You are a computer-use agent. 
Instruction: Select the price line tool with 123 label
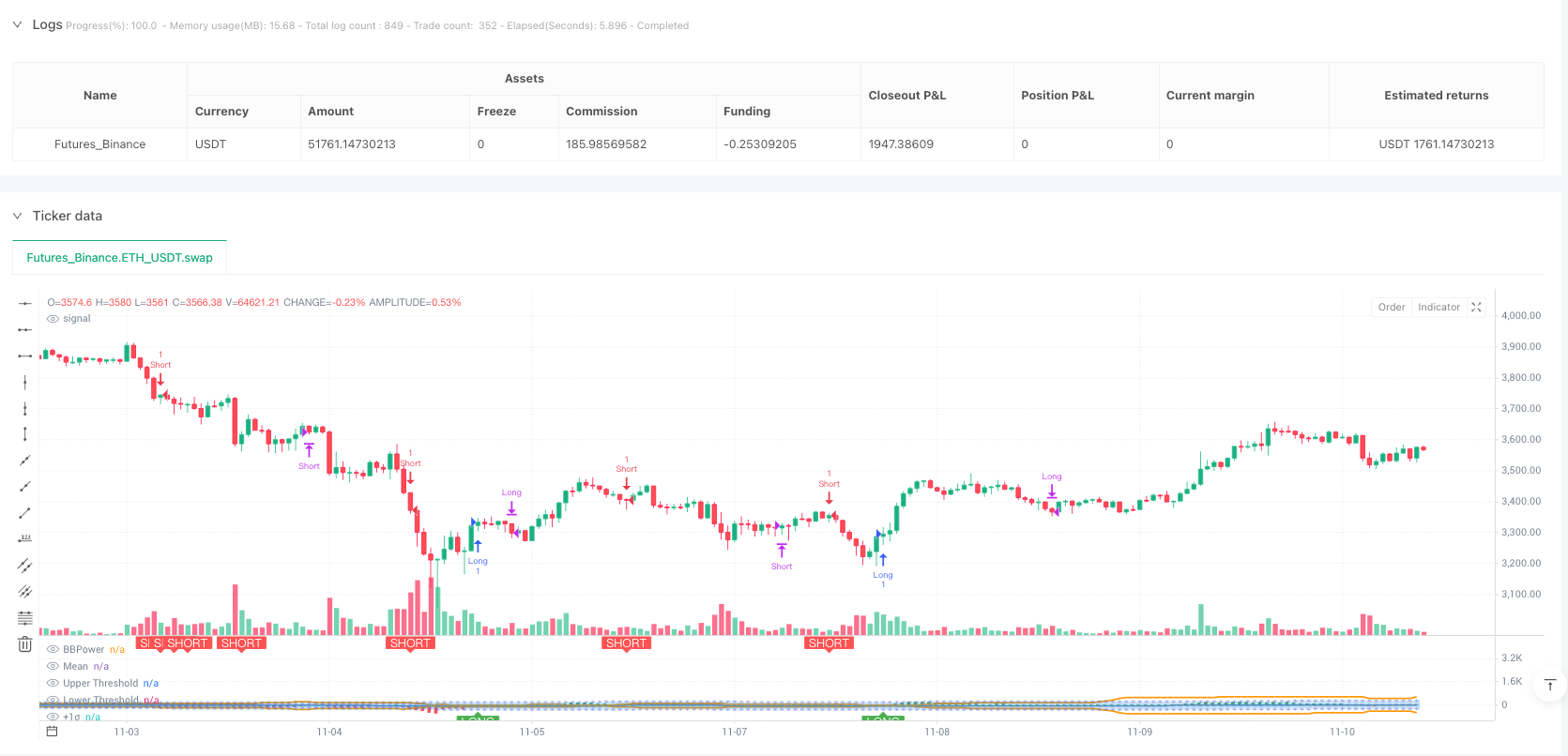(x=25, y=539)
